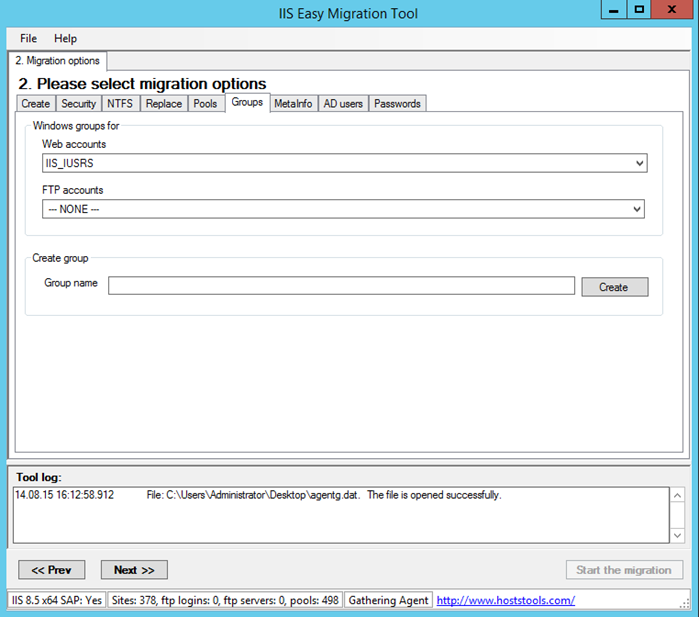The image size is (699, 617).
Task: Click the 'Gathering Agent' status entry
Action: click(x=388, y=600)
